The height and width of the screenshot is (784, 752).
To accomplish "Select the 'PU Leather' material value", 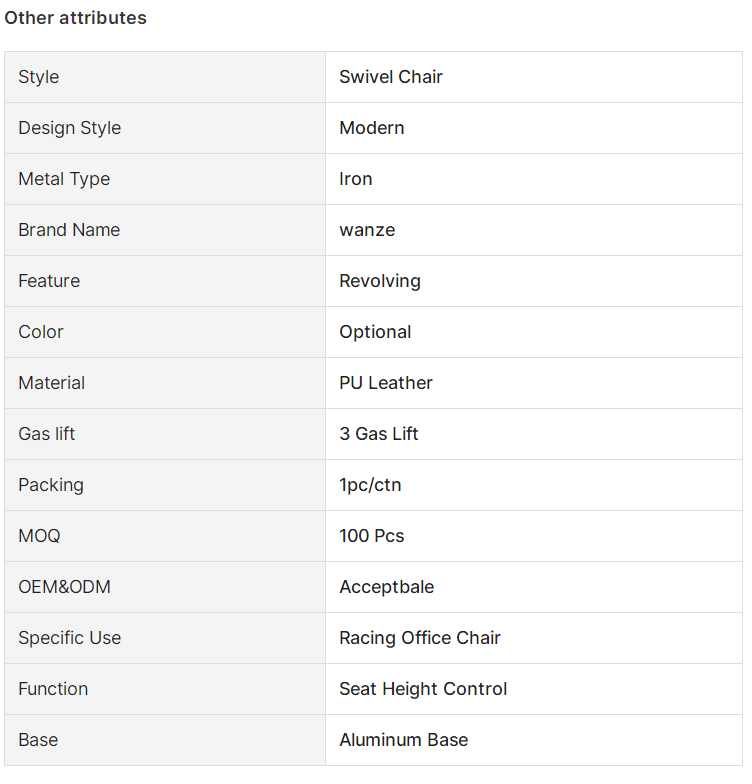I will [x=386, y=383].
